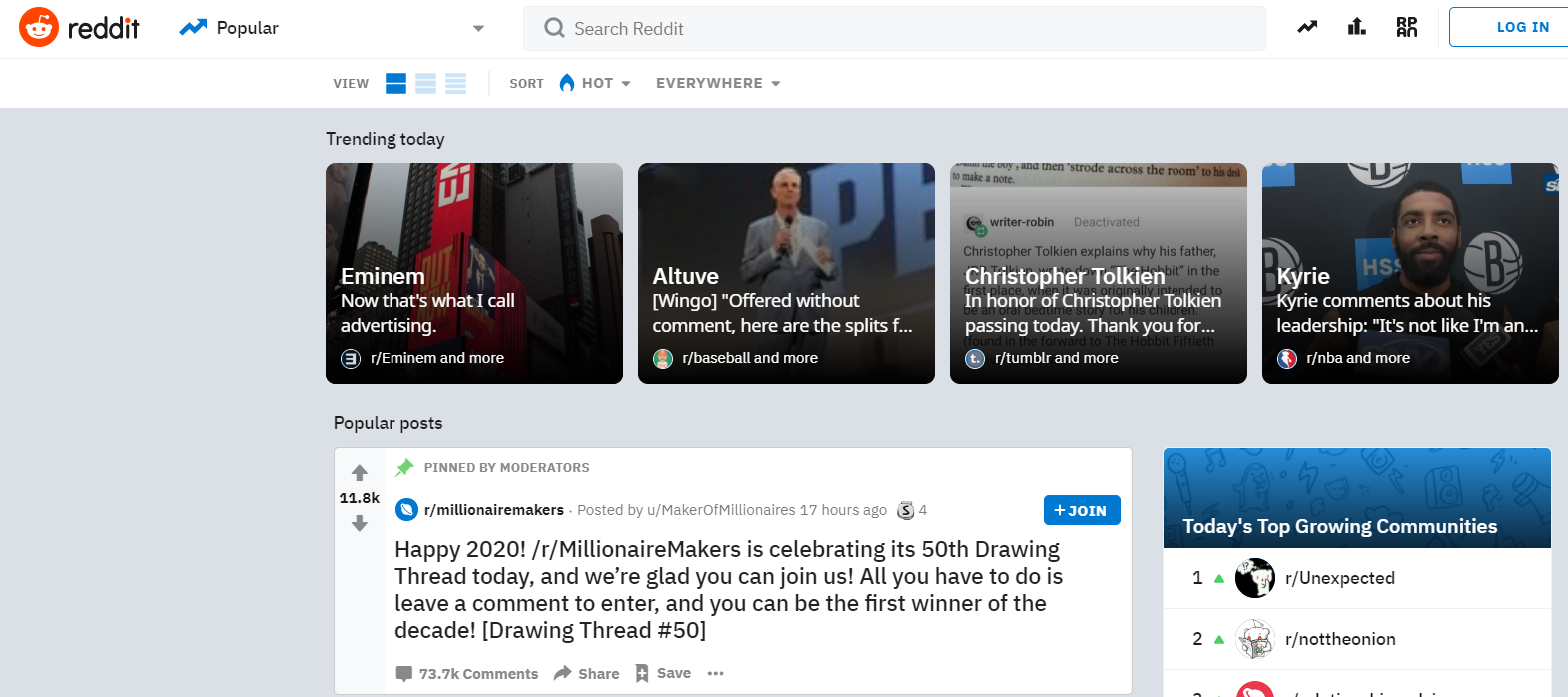Screen dimensions: 1568x697
Task: Open the Everywhere location dropdown
Action: (x=717, y=84)
